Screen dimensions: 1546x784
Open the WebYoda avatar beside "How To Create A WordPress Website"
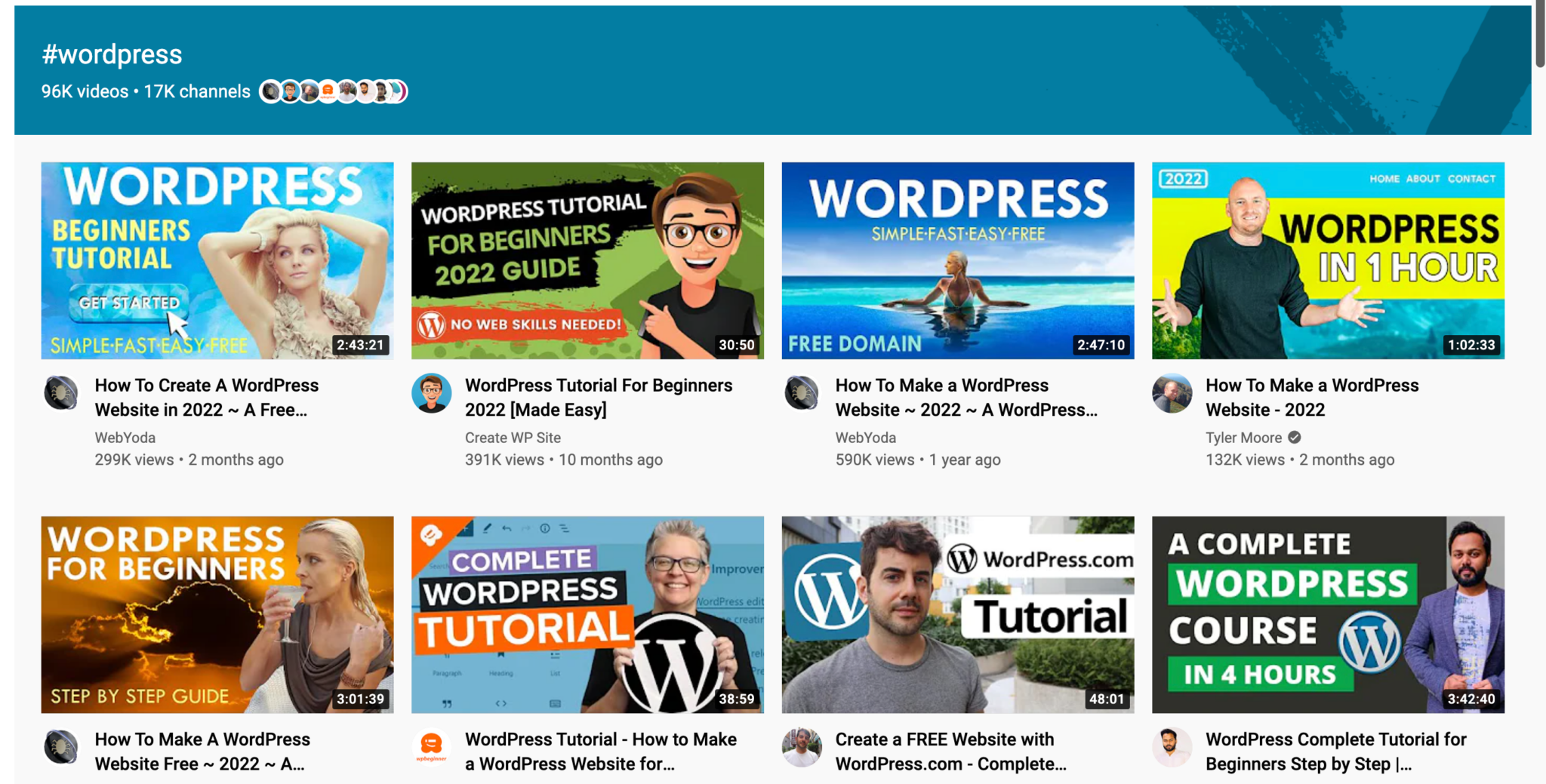tap(61, 393)
